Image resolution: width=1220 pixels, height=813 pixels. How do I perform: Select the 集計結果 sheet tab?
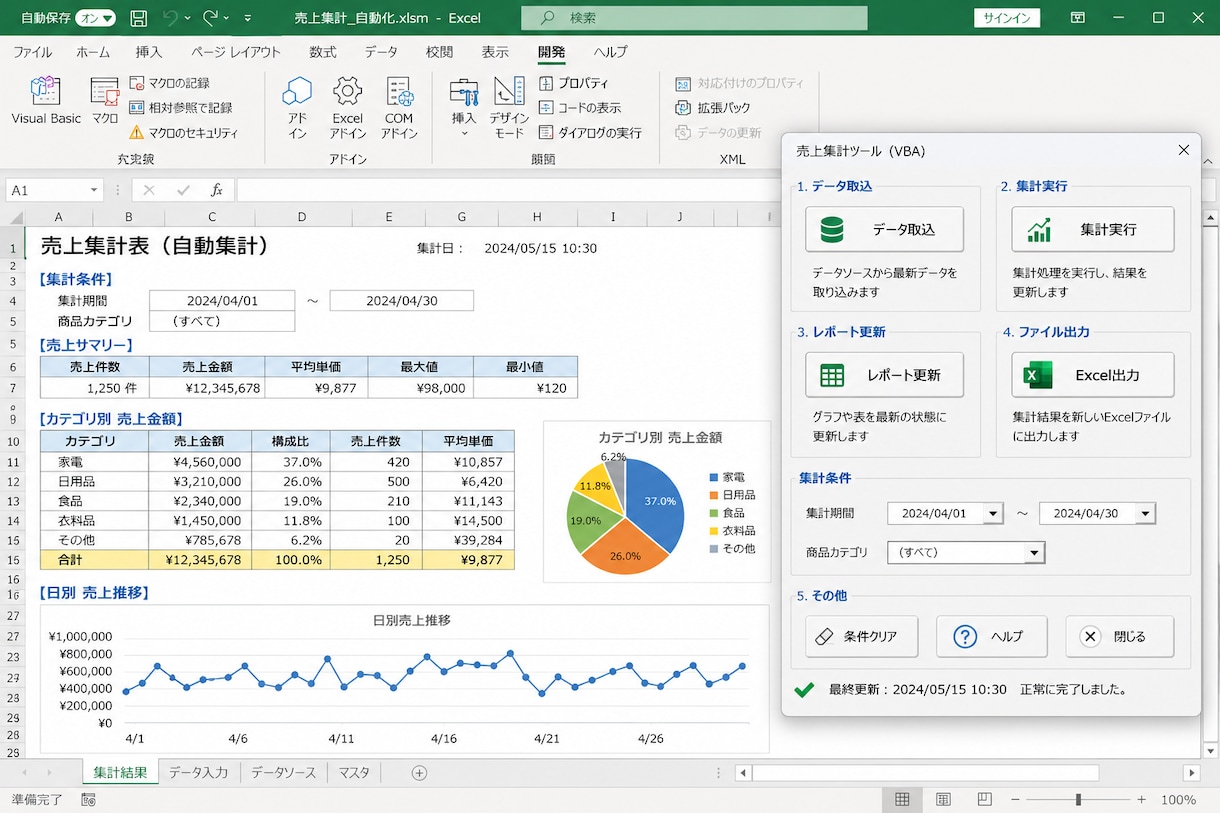119,773
